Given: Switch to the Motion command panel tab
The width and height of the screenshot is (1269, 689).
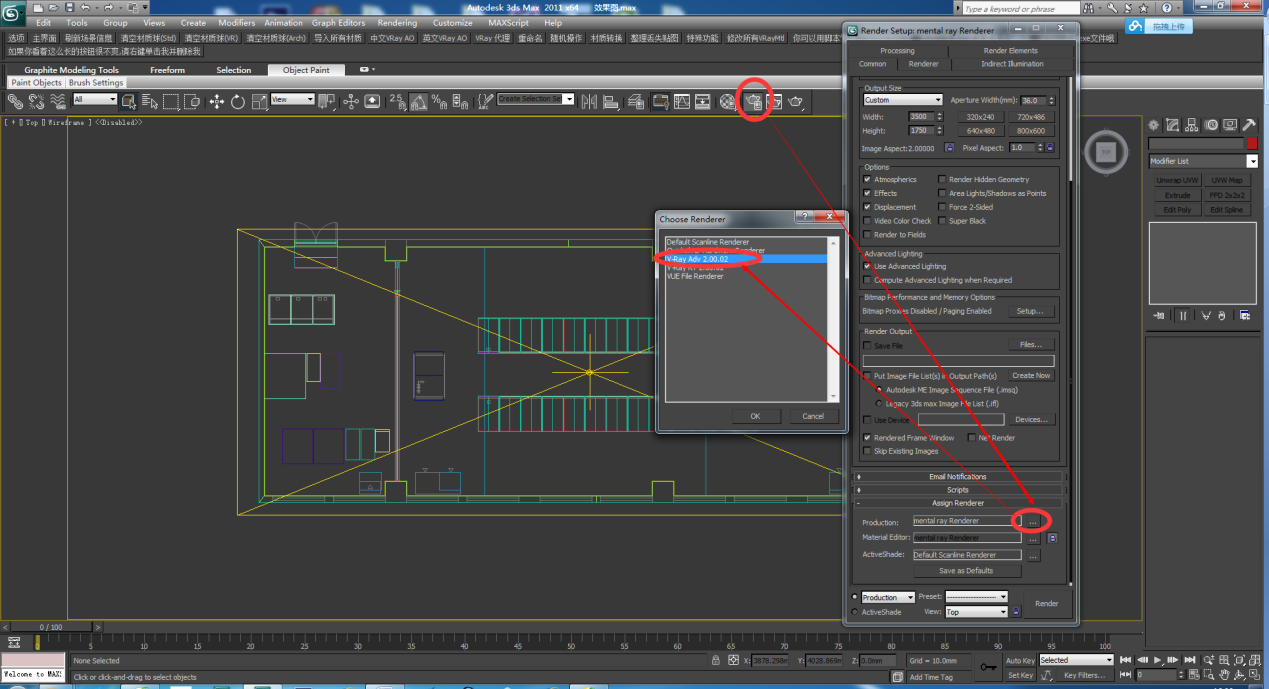Looking at the screenshot, I should click(1211, 125).
